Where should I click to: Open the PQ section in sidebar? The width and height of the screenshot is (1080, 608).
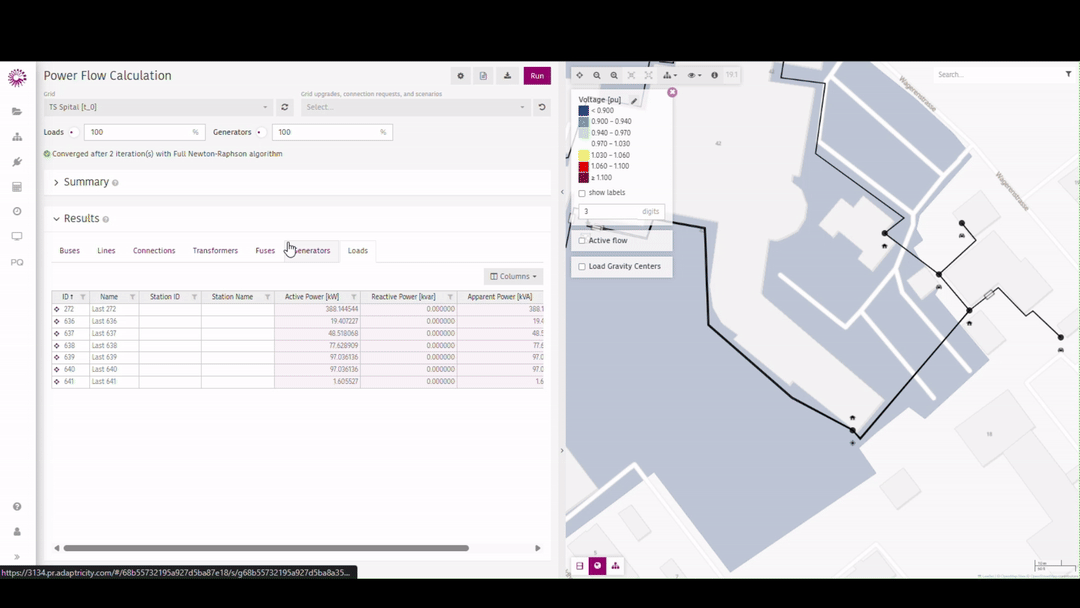(x=17, y=262)
